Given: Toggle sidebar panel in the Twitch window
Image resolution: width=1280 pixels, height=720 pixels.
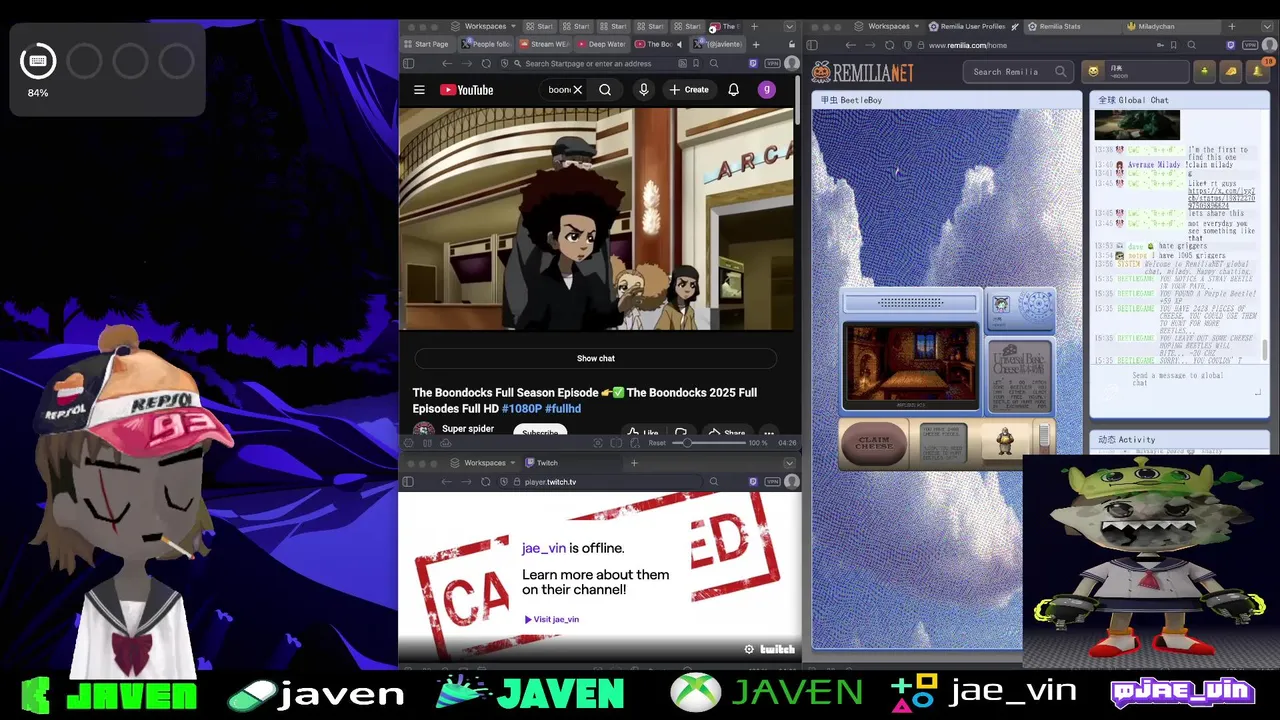Looking at the screenshot, I should [408, 482].
